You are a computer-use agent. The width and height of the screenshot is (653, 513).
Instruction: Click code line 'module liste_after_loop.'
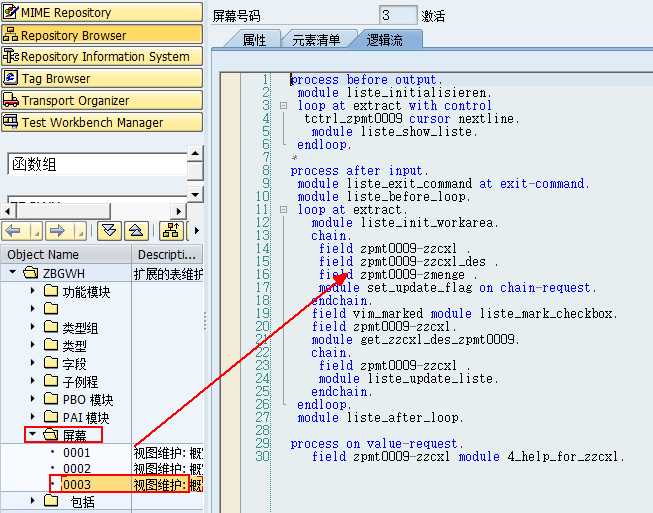(x=380, y=418)
